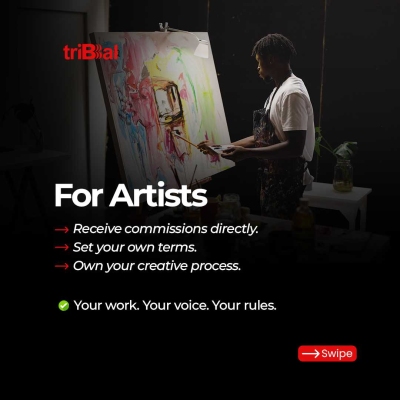This screenshot has height=400, width=400.
Task: Click the white side table
Action: point(337,205)
